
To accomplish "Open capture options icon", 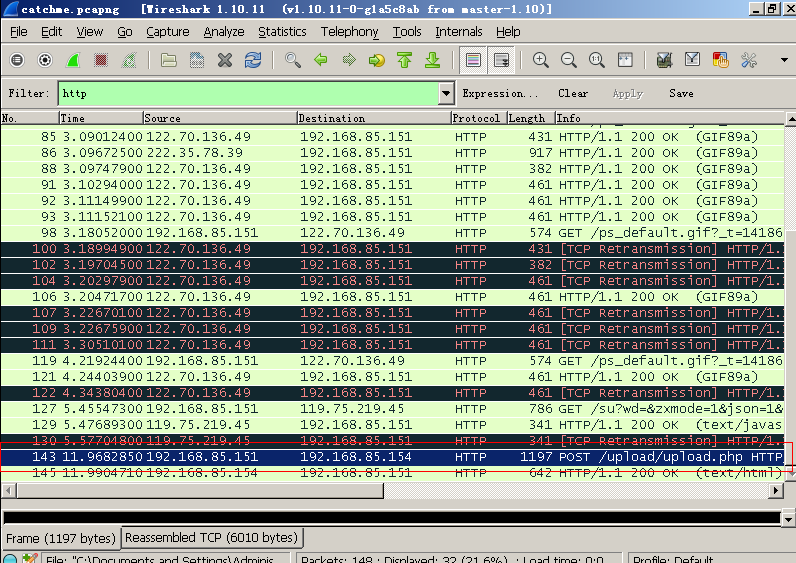I will tap(45, 60).
